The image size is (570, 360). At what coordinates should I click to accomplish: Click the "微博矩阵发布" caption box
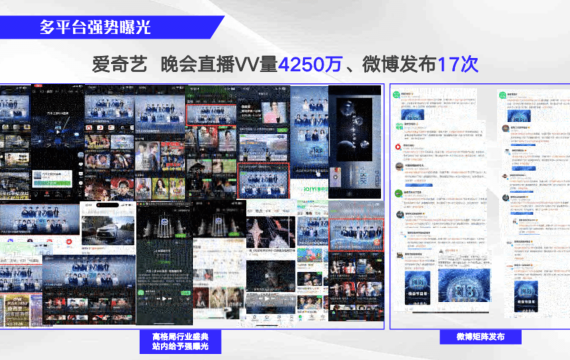pos(480,337)
